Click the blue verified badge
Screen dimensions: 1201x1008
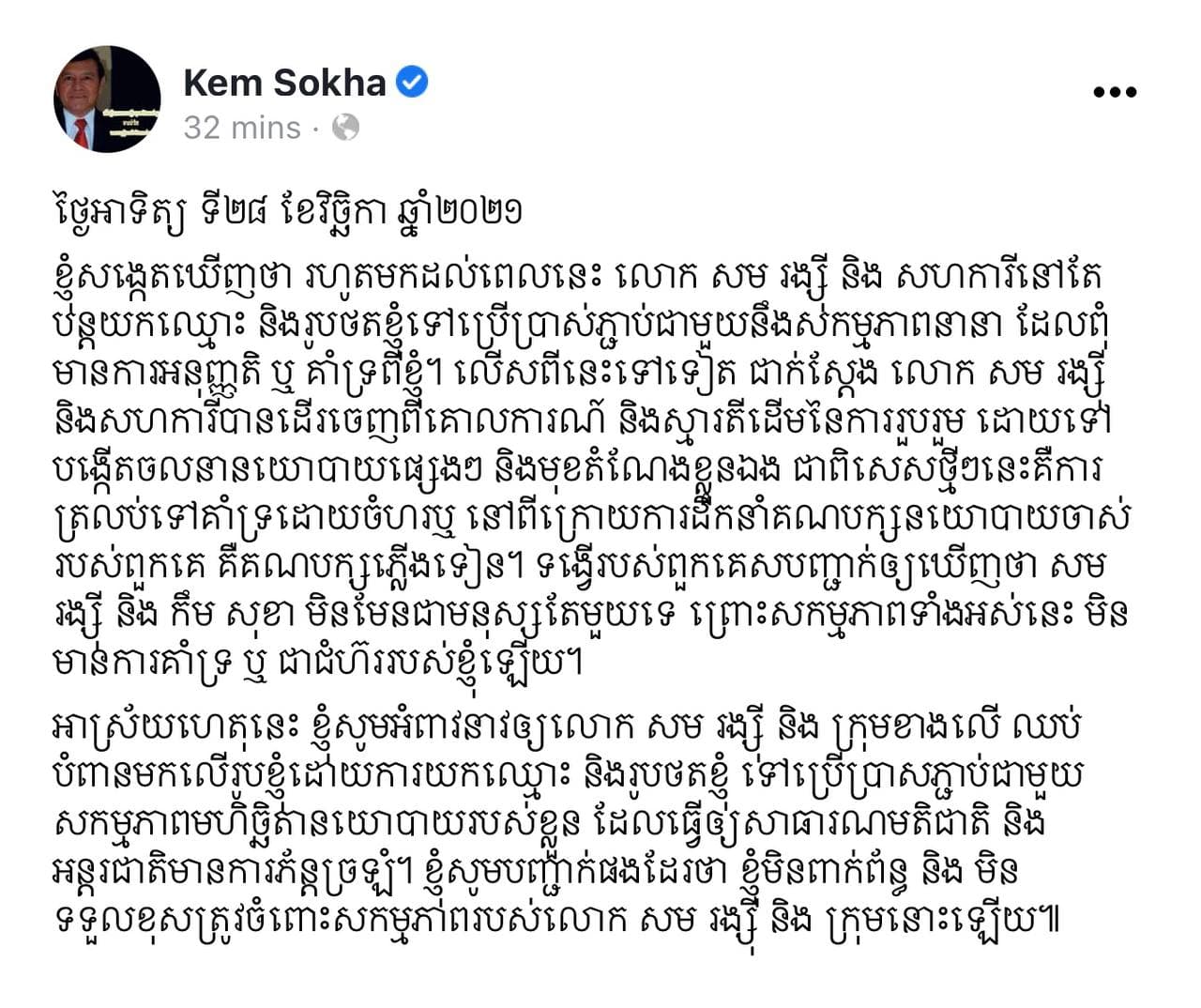412,82
